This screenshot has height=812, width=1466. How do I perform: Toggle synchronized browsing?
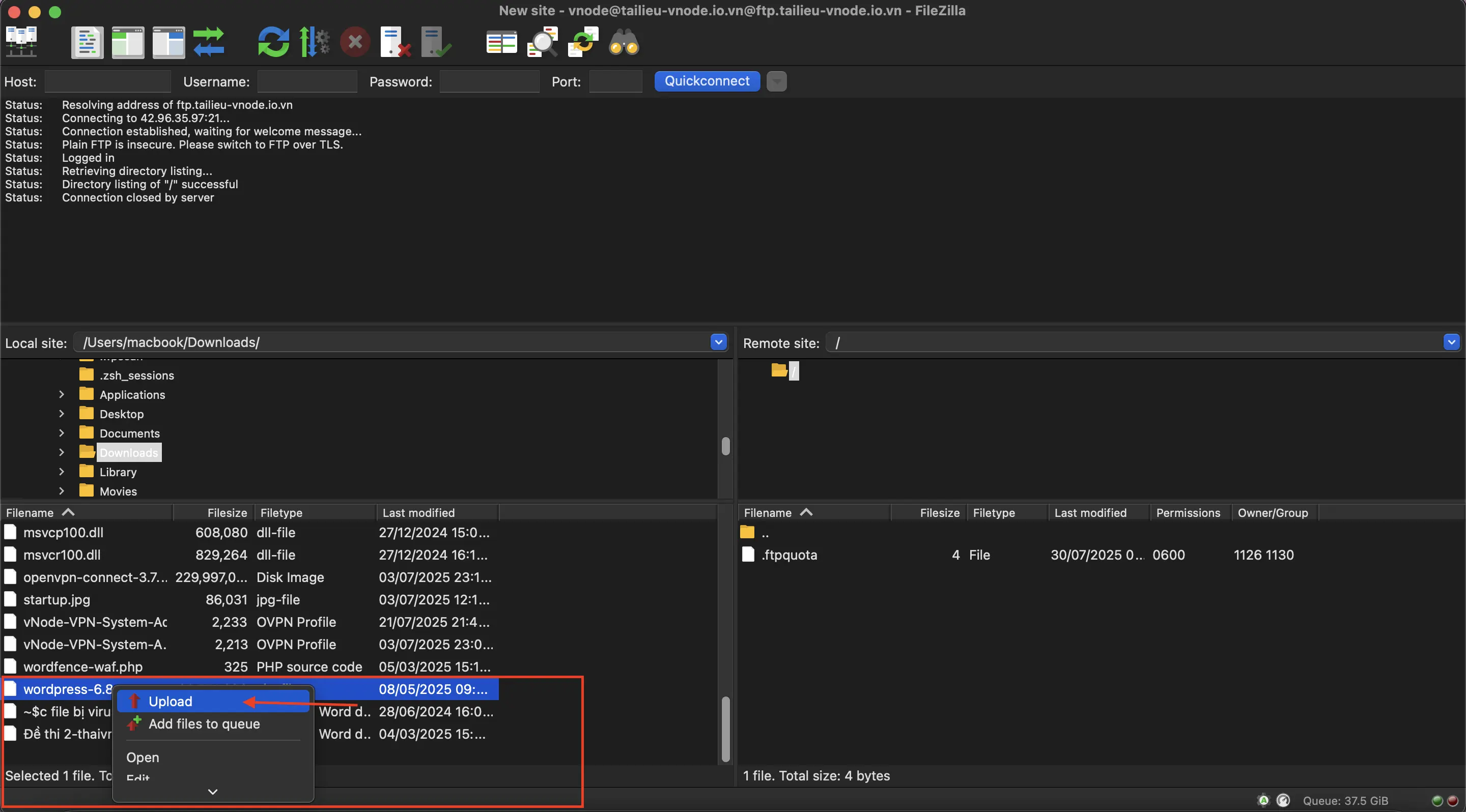[x=583, y=42]
